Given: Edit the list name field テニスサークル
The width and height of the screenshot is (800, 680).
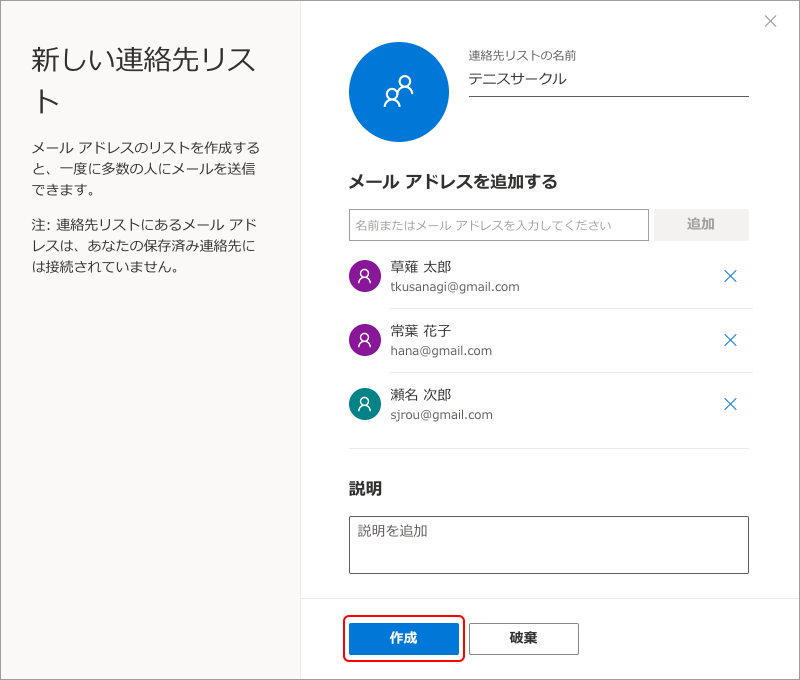Looking at the screenshot, I should pyautogui.click(x=608, y=79).
